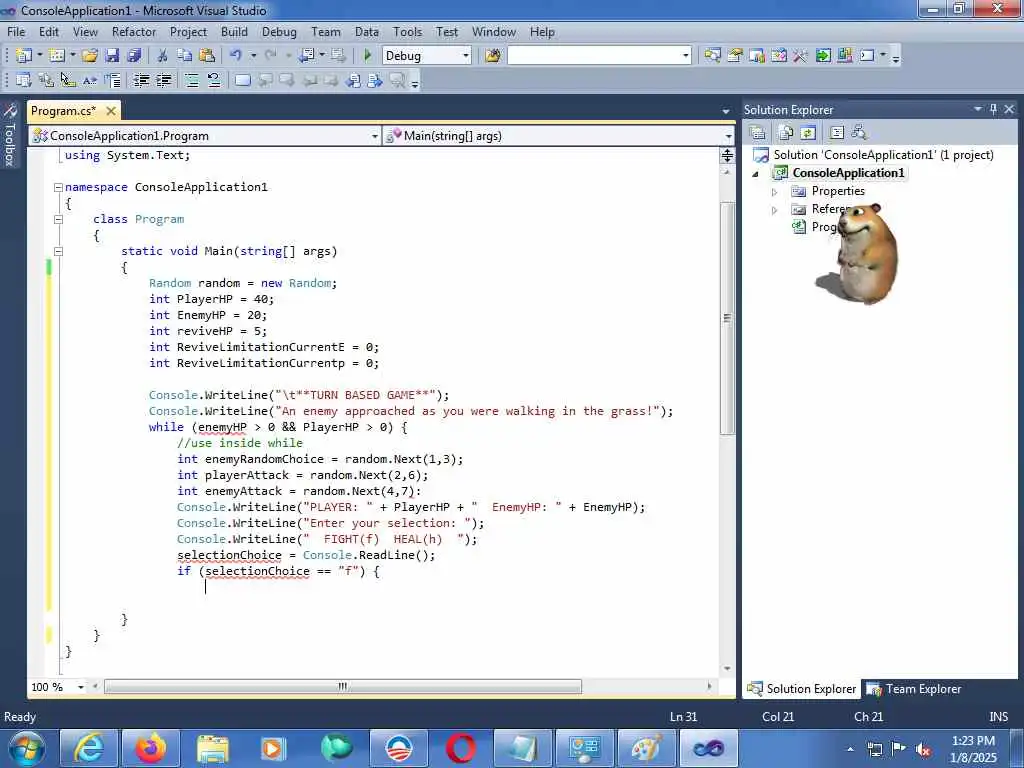Open the active documents list arrow
Image resolution: width=1024 pixels, height=768 pixels.
click(x=726, y=112)
